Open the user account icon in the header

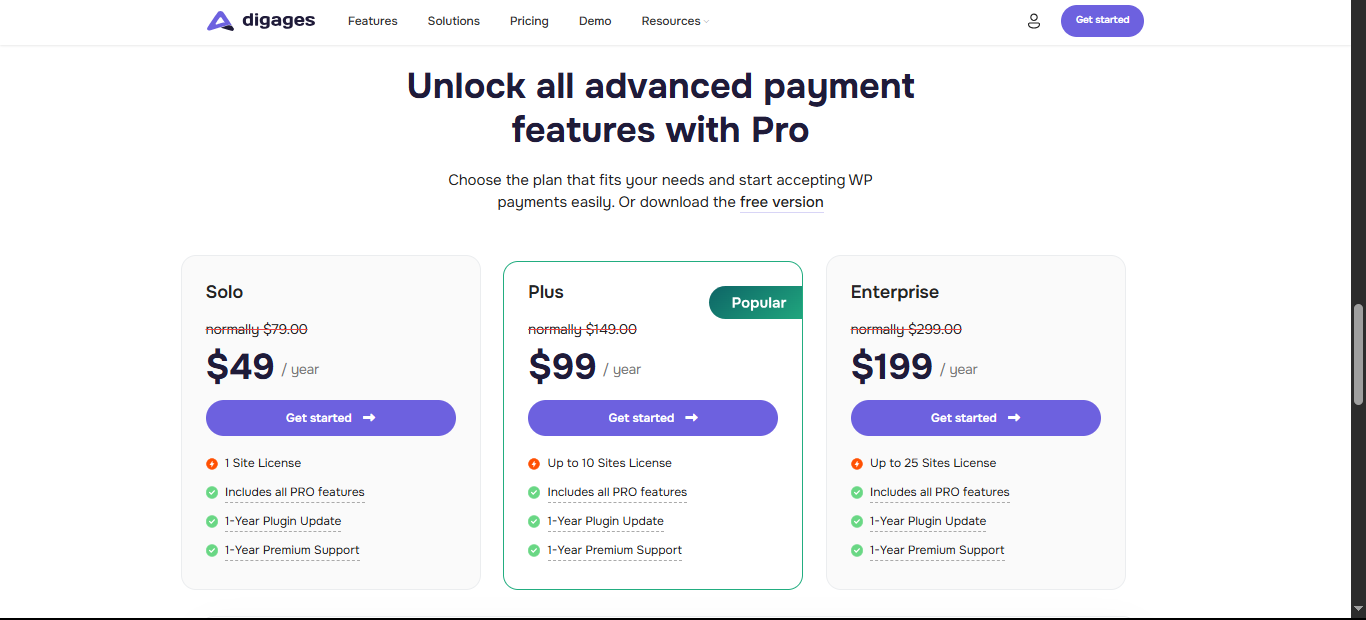(1034, 20)
